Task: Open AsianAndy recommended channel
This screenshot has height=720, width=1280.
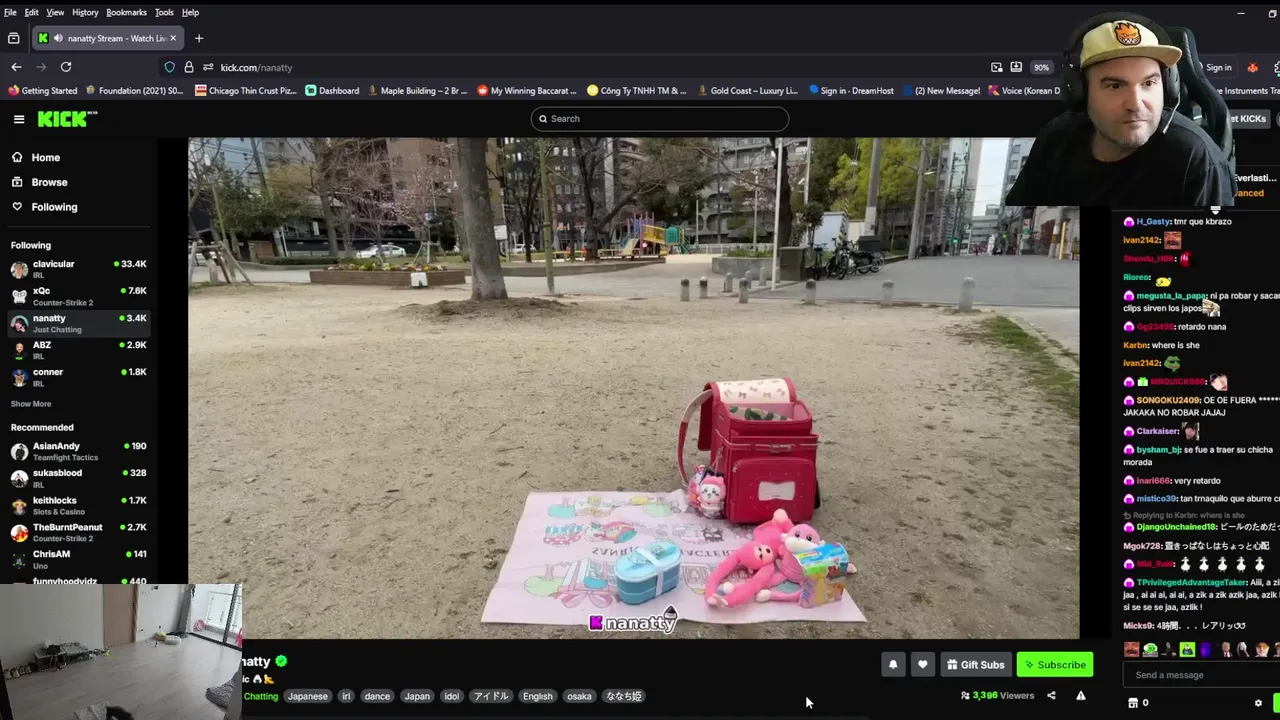Action: click(78, 451)
